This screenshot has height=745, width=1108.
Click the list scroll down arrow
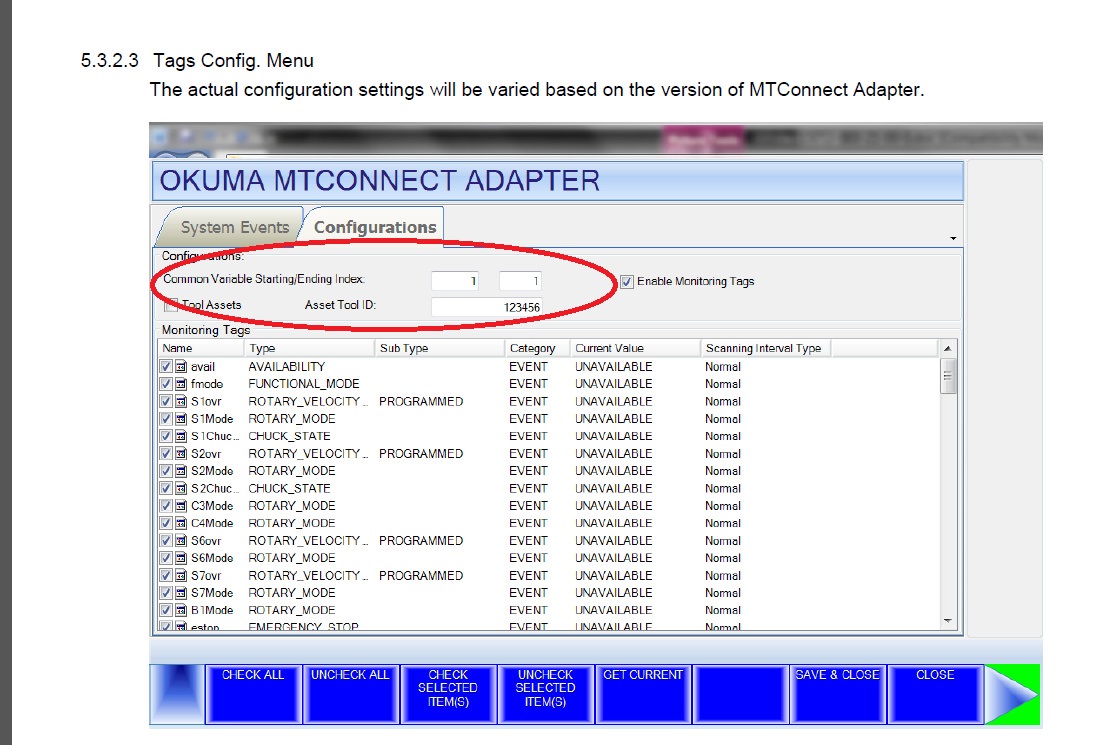click(x=948, y=621)
